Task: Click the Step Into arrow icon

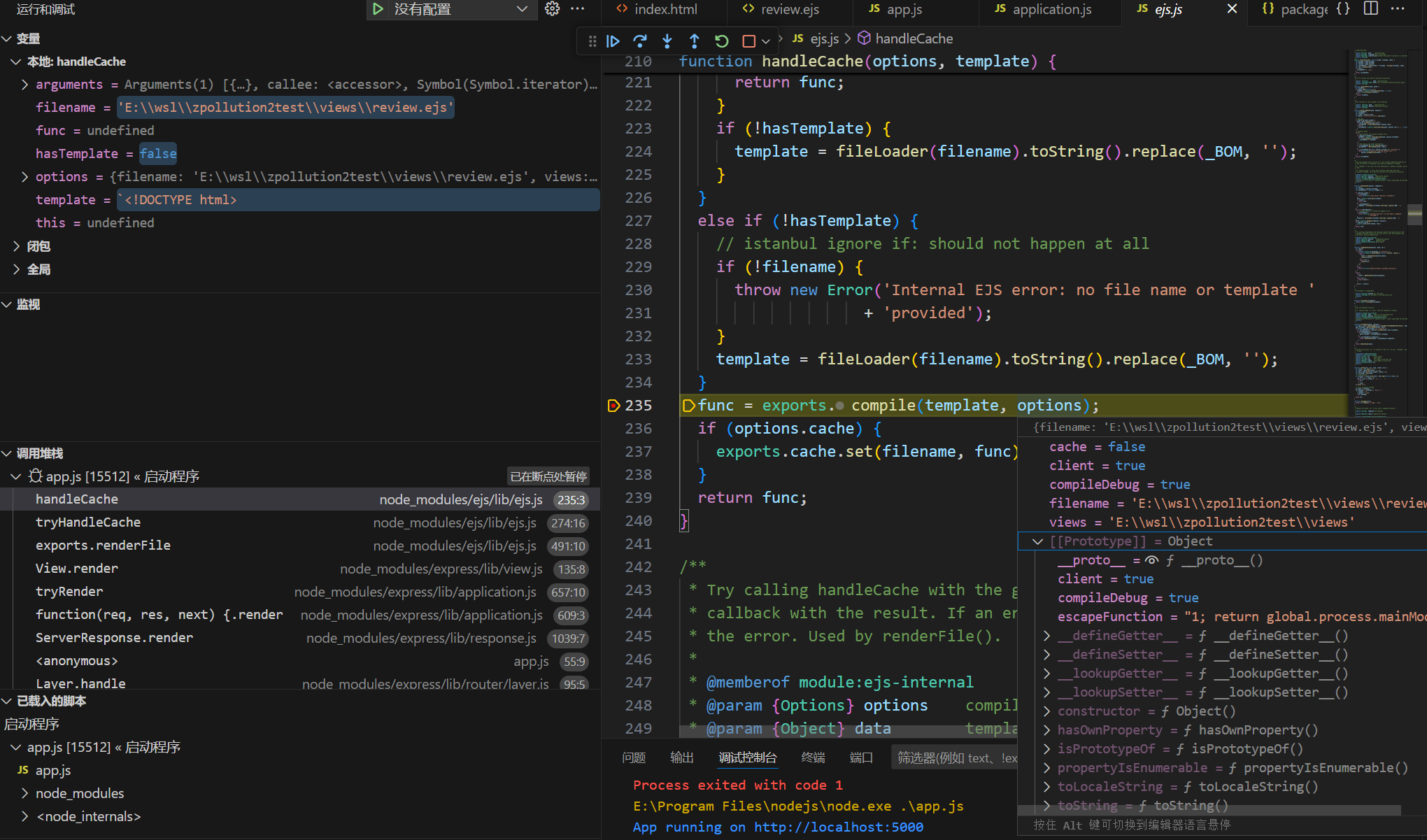Action: 667,41
